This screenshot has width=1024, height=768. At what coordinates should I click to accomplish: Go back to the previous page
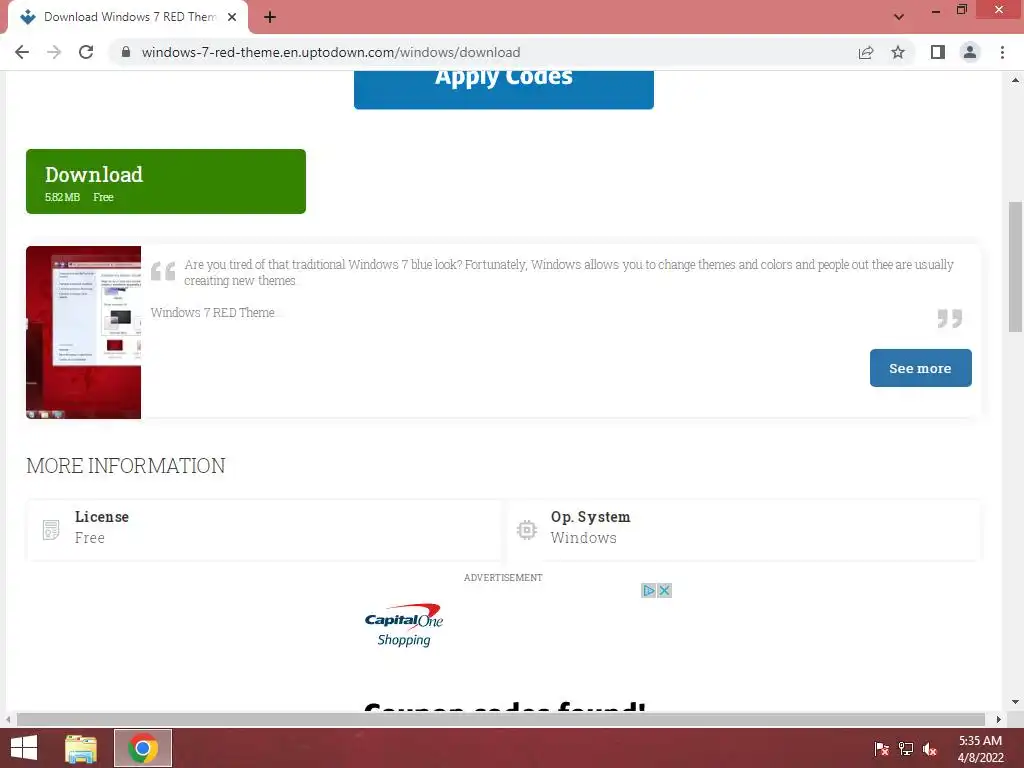(x=22, y=52)
